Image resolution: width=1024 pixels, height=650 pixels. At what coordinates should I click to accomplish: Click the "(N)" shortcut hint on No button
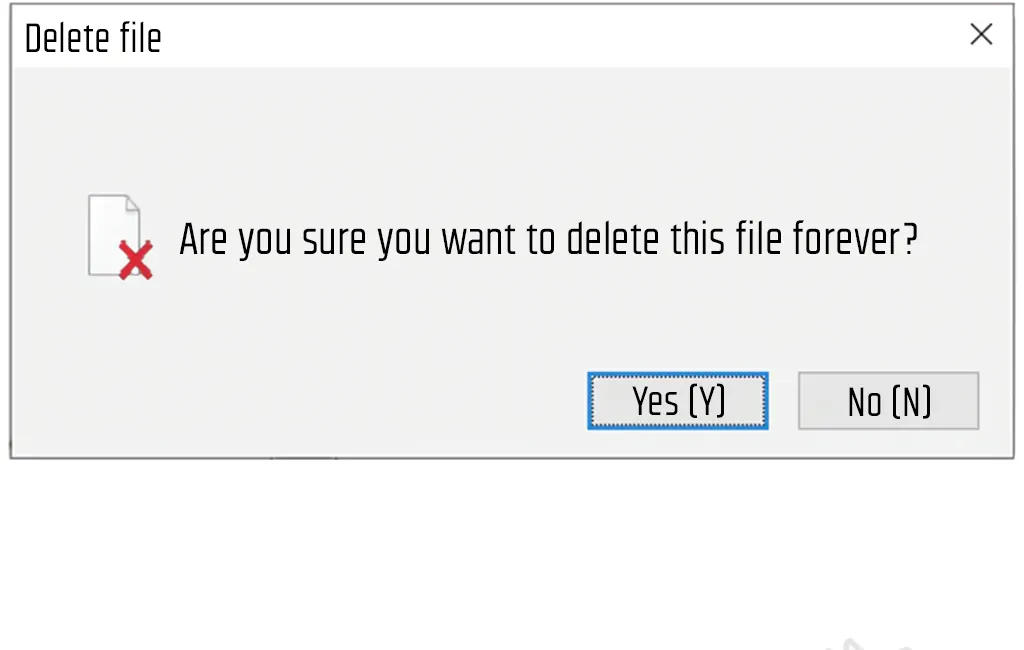[910, 402]
